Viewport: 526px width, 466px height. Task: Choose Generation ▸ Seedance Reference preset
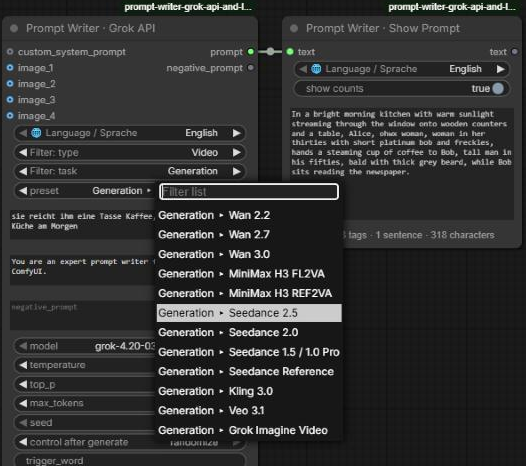click(x=249, y=371)
